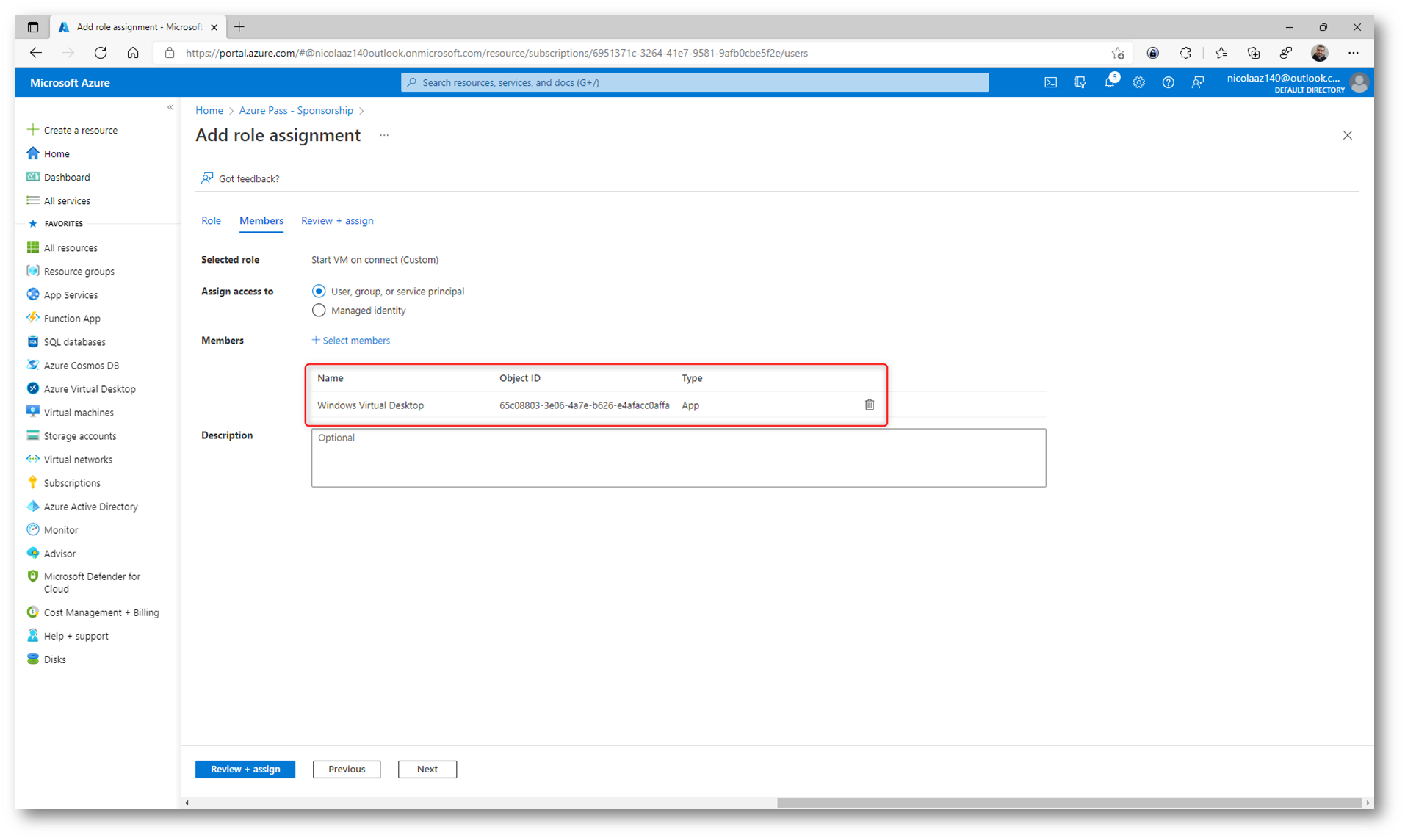Go to Home breadcrumb
This screenshot has height=840, width=1405.
(x=209, y=110)
